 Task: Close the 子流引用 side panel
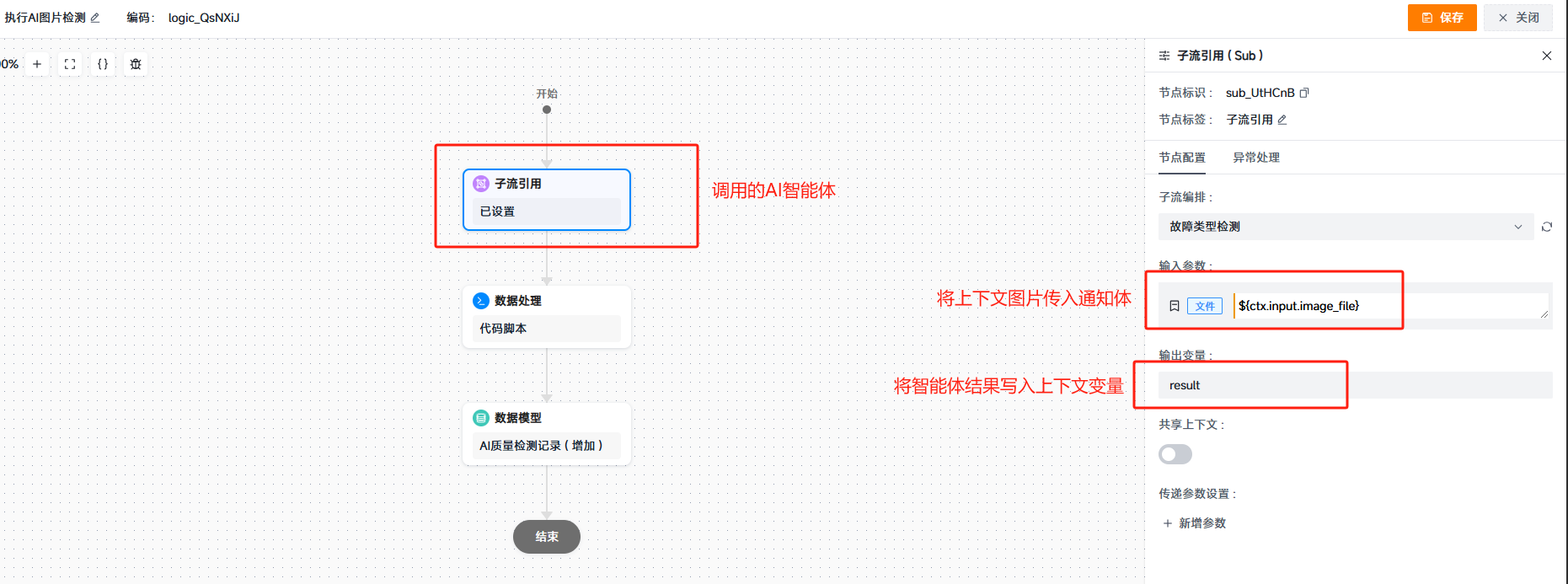tap(1547, 56)
